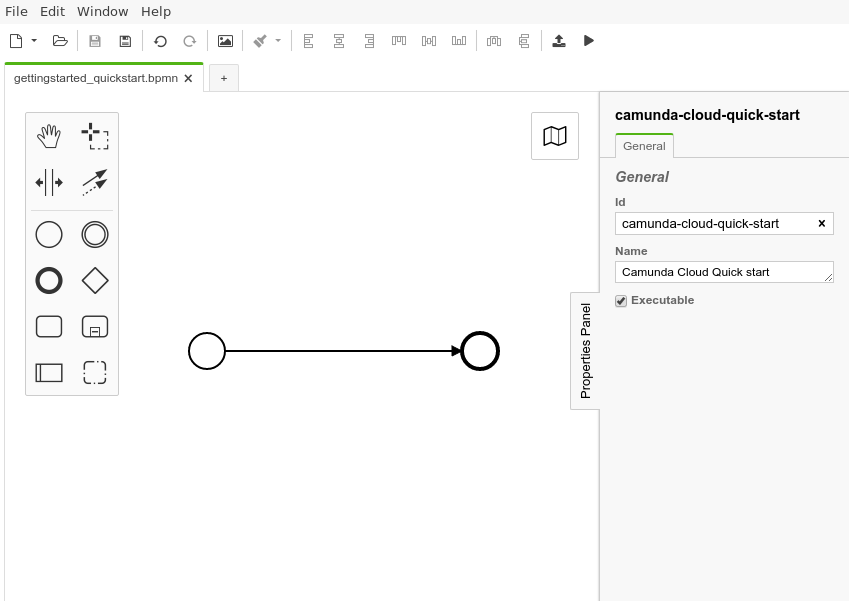This screenshot has width=849, height=601.
Task: Pick the space tool in palette
Action: 49,182
